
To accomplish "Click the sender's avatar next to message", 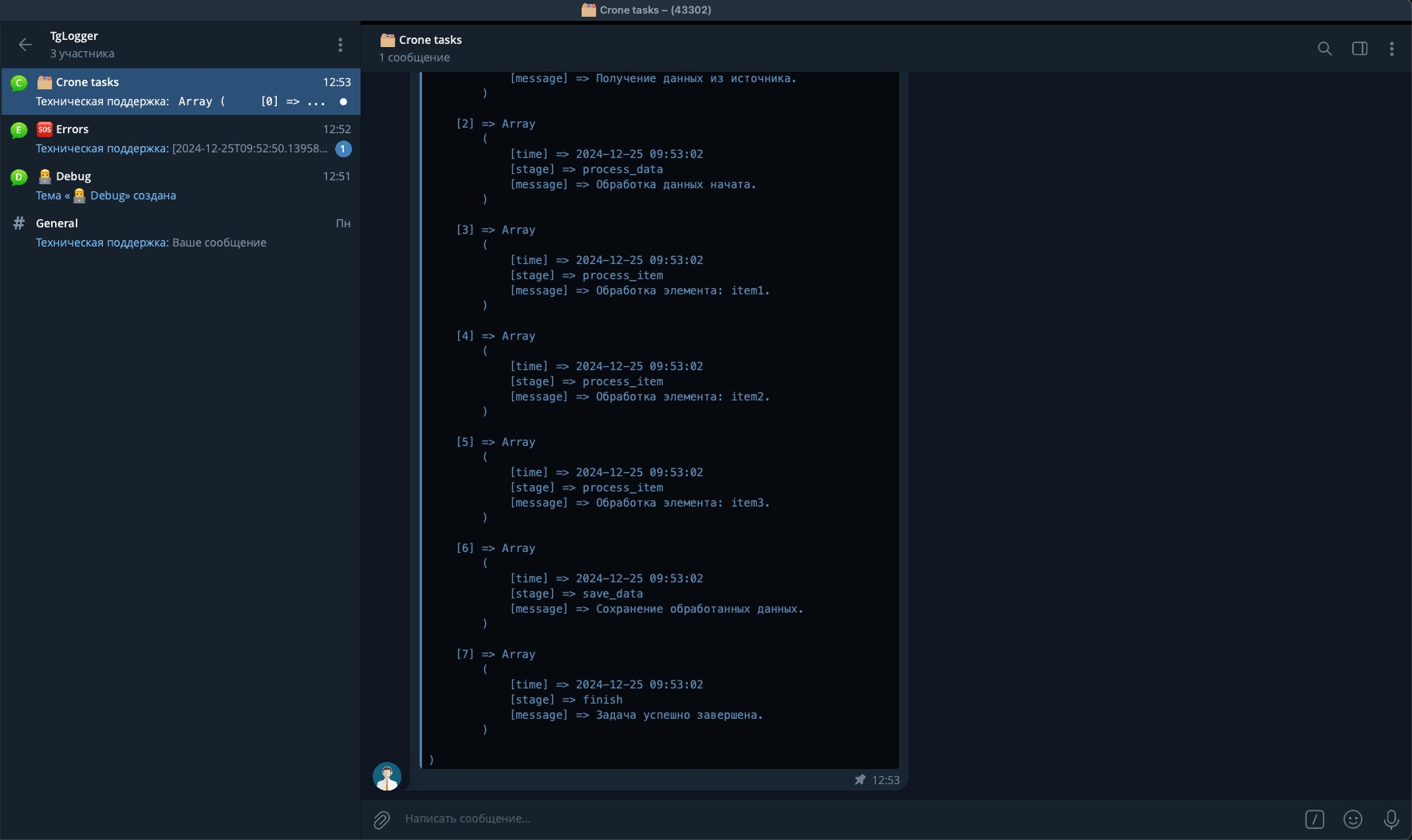I will (x=387, y=776).
